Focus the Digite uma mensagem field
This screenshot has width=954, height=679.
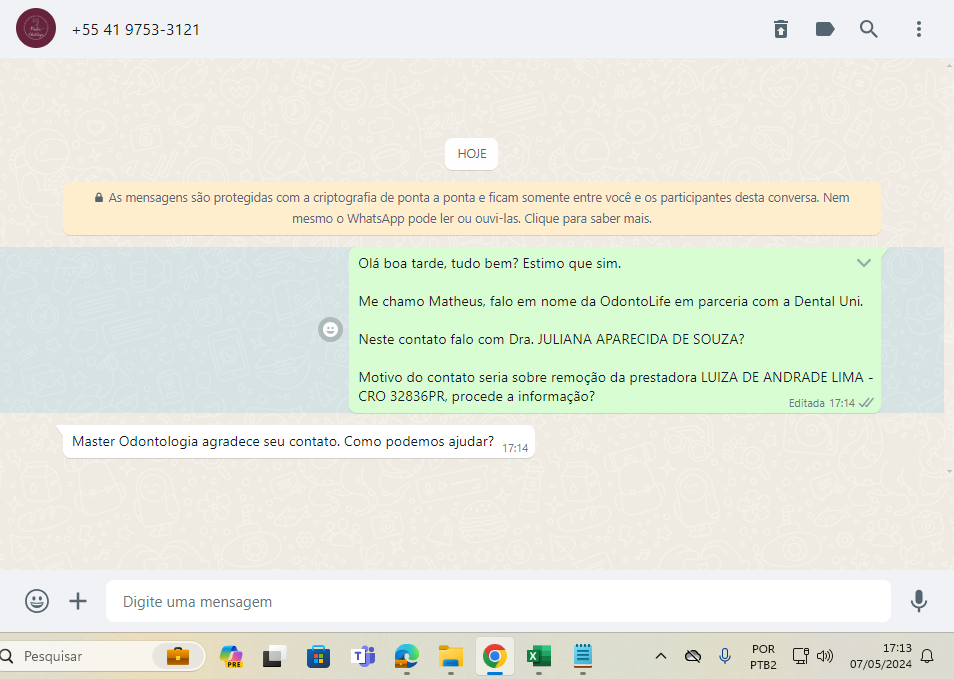[x=498, y=601]
